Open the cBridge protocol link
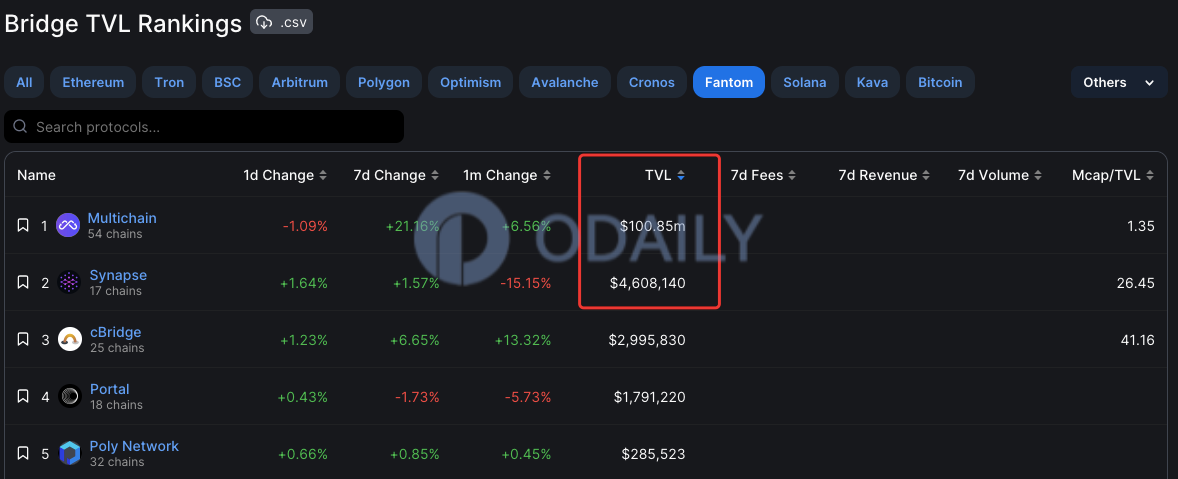1178x479 pixels. (x=115, y=332)
